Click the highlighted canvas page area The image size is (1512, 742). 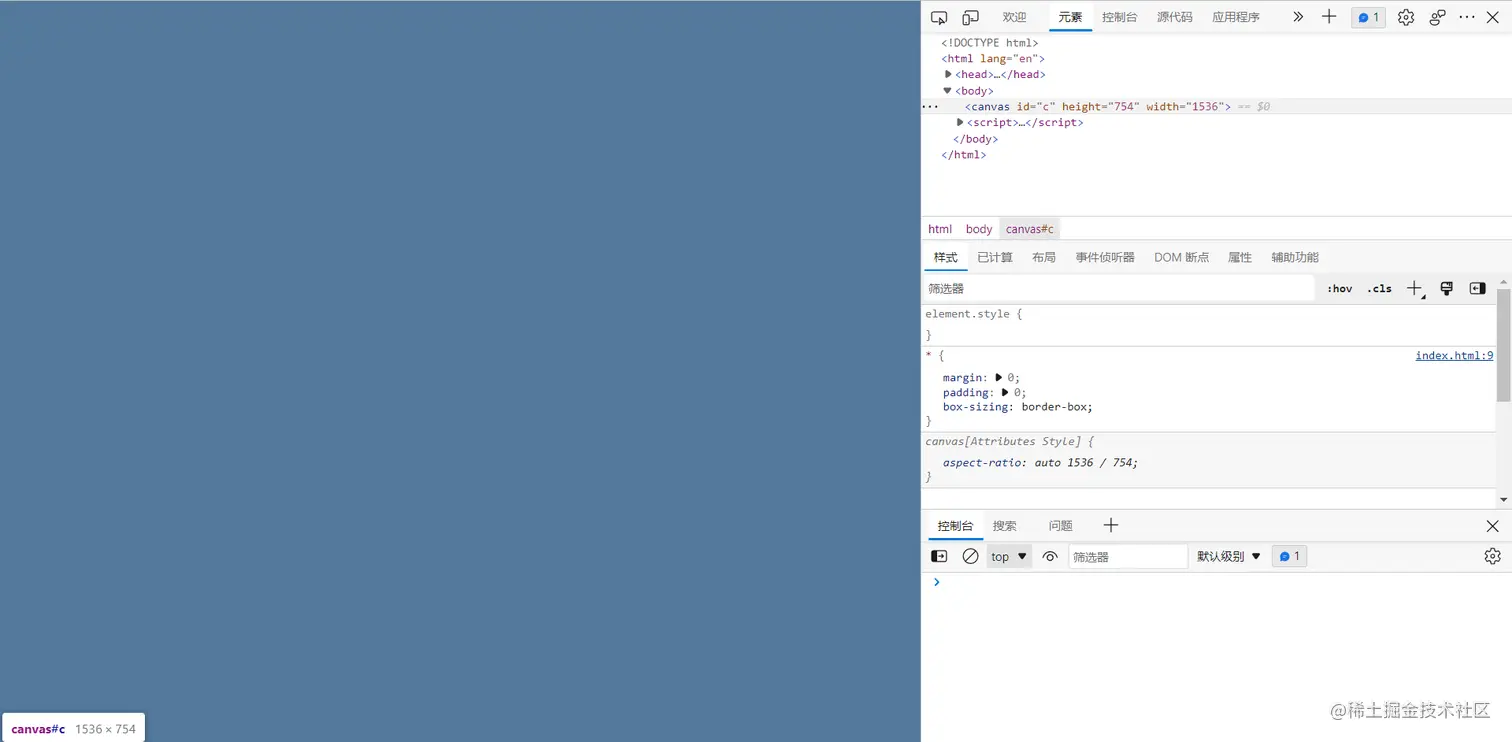460,371
